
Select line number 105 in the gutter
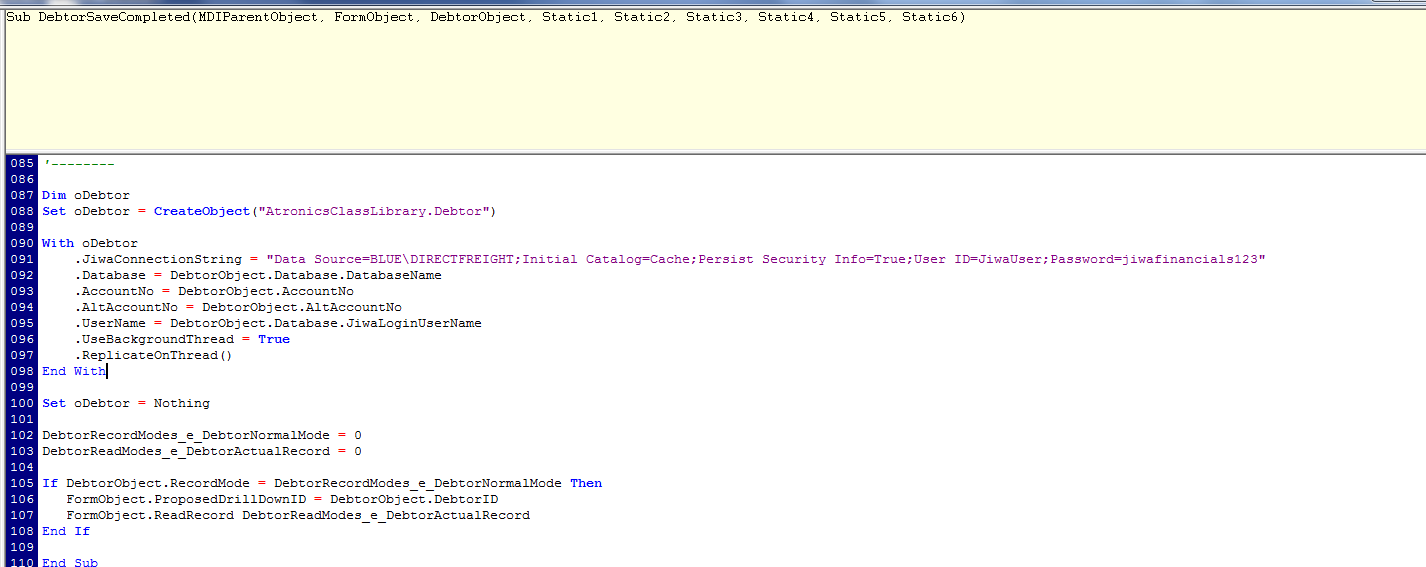21,483
